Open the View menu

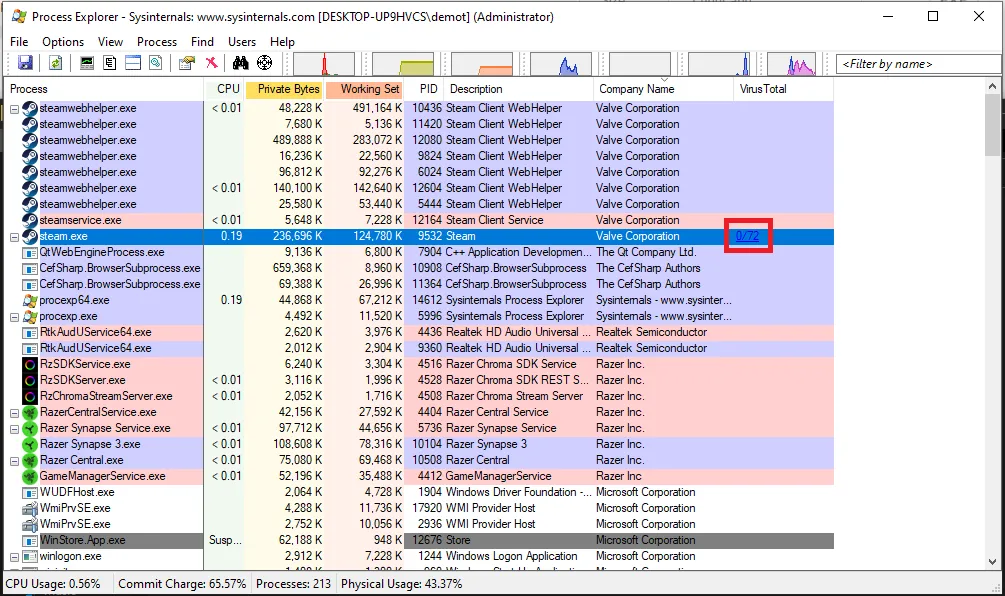click(110, 42)
